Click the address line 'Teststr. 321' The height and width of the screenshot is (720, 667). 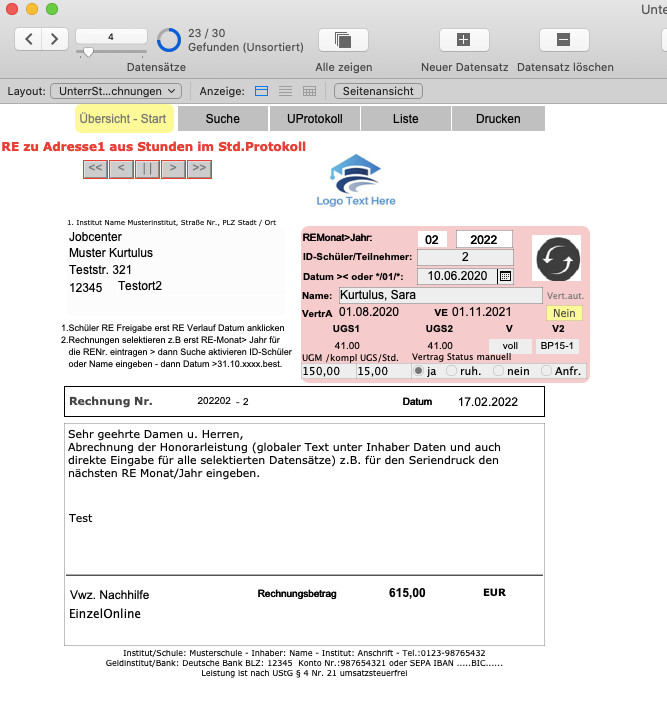(x=100, y=270)
